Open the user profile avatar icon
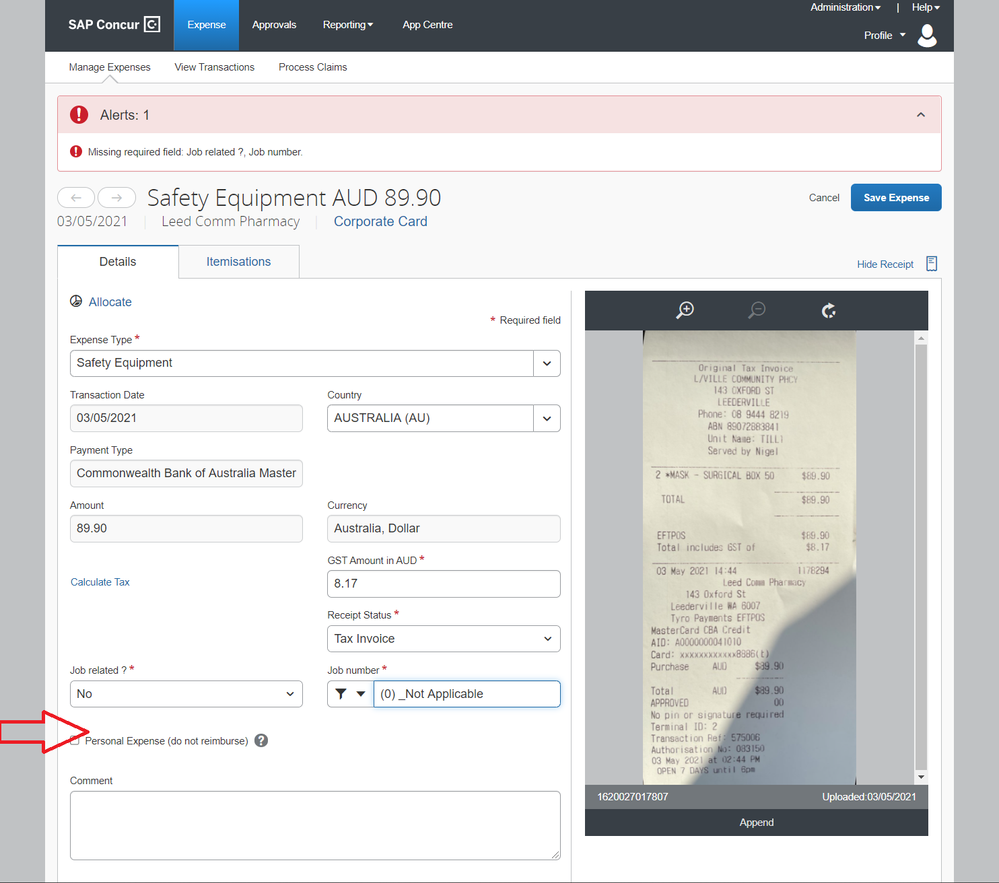This screenshot has width=999, height=883. [926, 36]
